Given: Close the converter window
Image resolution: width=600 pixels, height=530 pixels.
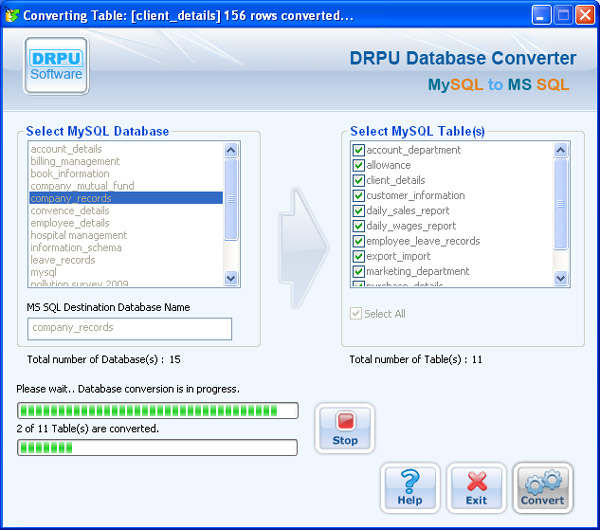Looking at the screenshot, I should click(x=585, y=15).
